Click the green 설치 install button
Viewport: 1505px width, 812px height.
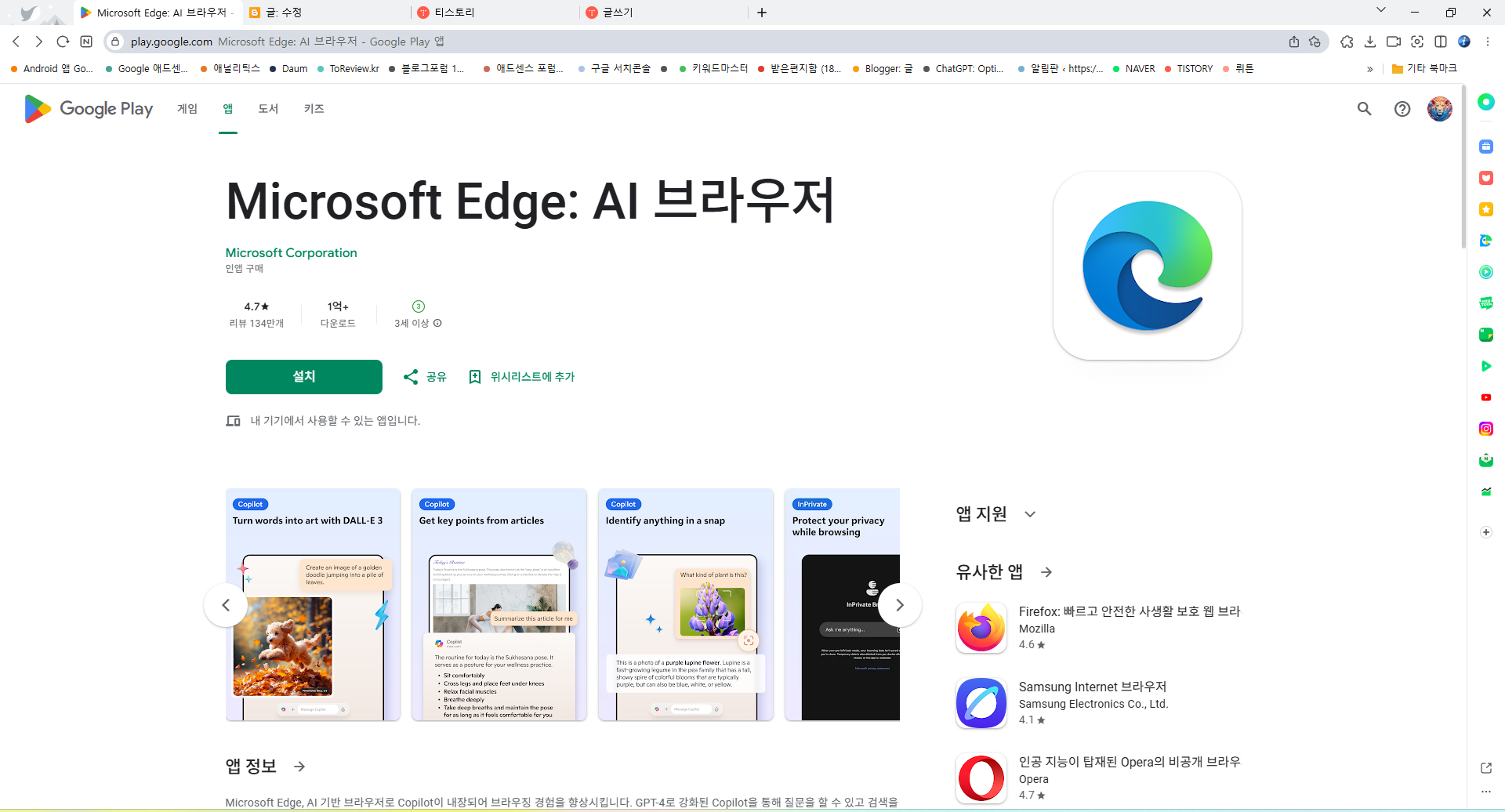pos(304,377)
